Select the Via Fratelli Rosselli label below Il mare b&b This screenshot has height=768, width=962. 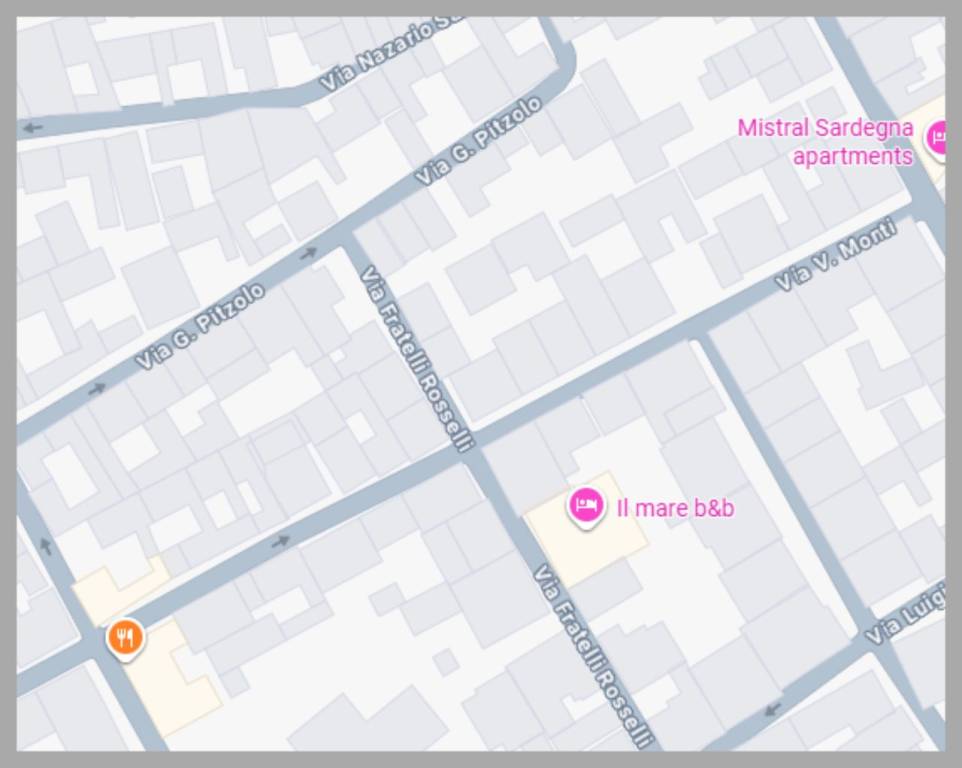click(591, 656)
